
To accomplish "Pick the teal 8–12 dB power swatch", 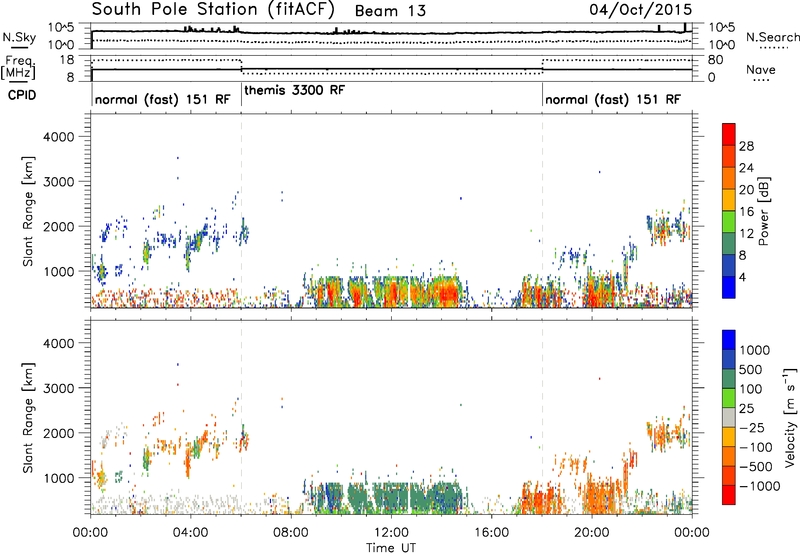I will point(729,244).
